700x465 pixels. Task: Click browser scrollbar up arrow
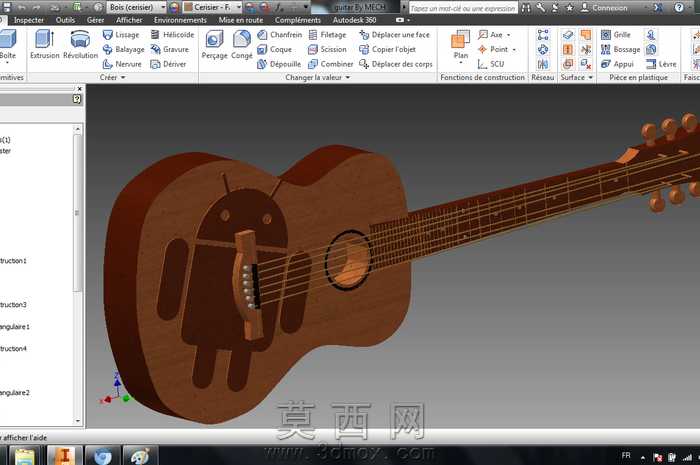(78, 129)
